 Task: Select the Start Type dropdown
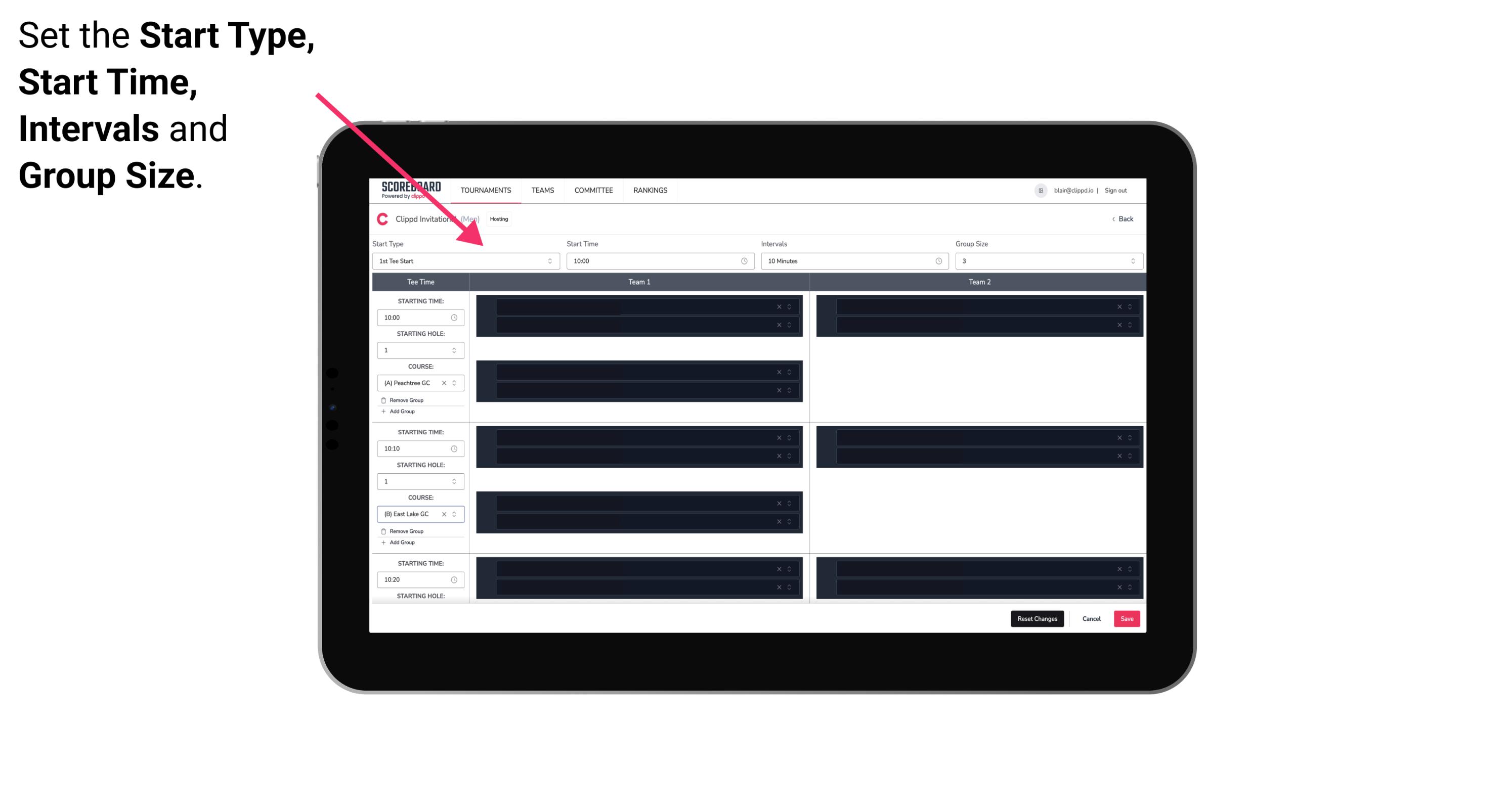pos(464,261)
